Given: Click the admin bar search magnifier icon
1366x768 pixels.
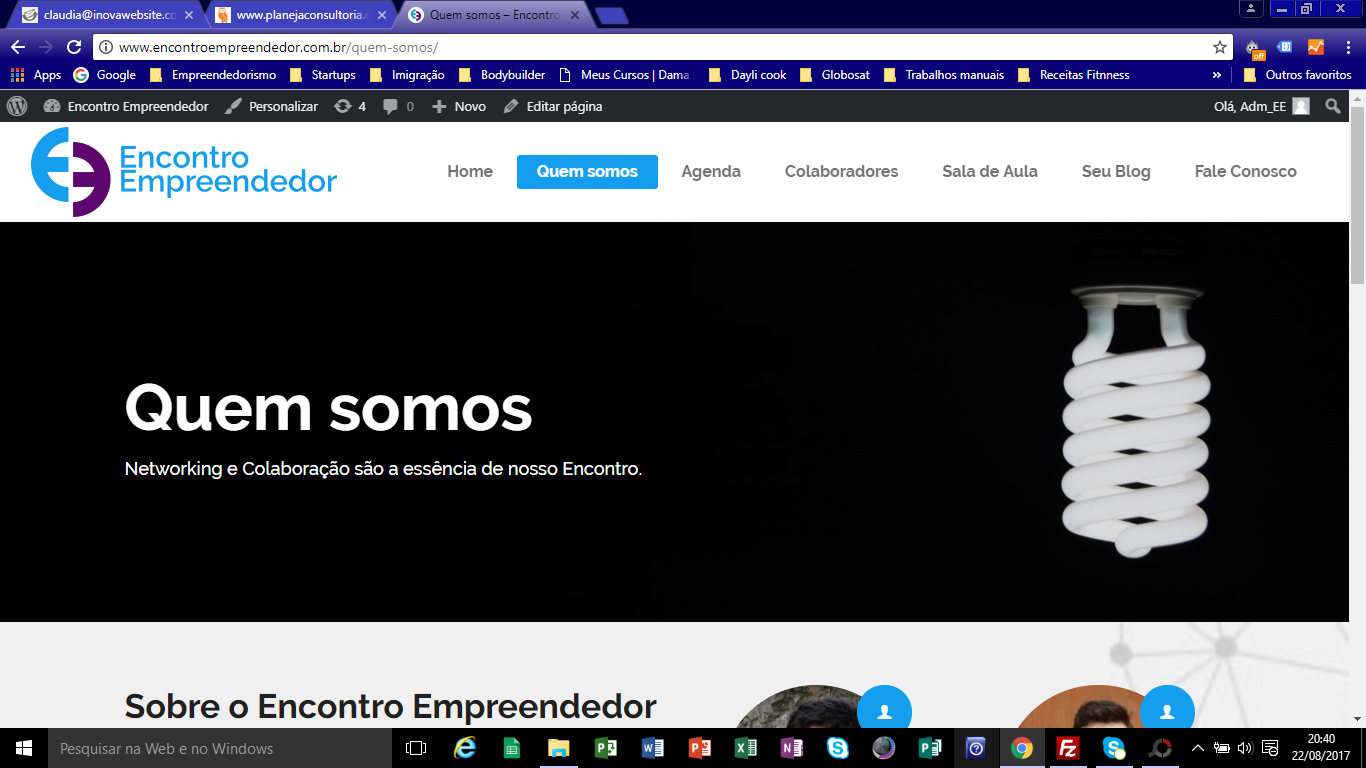Looking at the screenshot, I should 1332,106.
